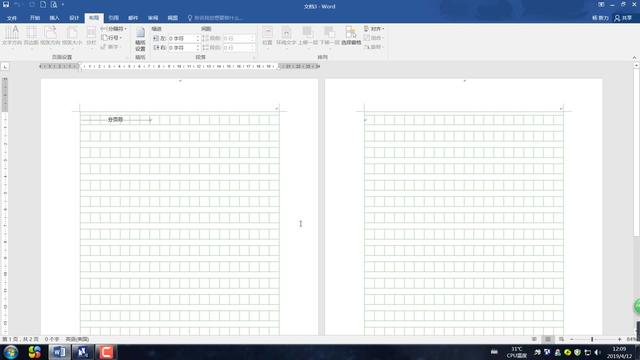Click the tell-me search box with lightbulb

[x=215, y=18]
